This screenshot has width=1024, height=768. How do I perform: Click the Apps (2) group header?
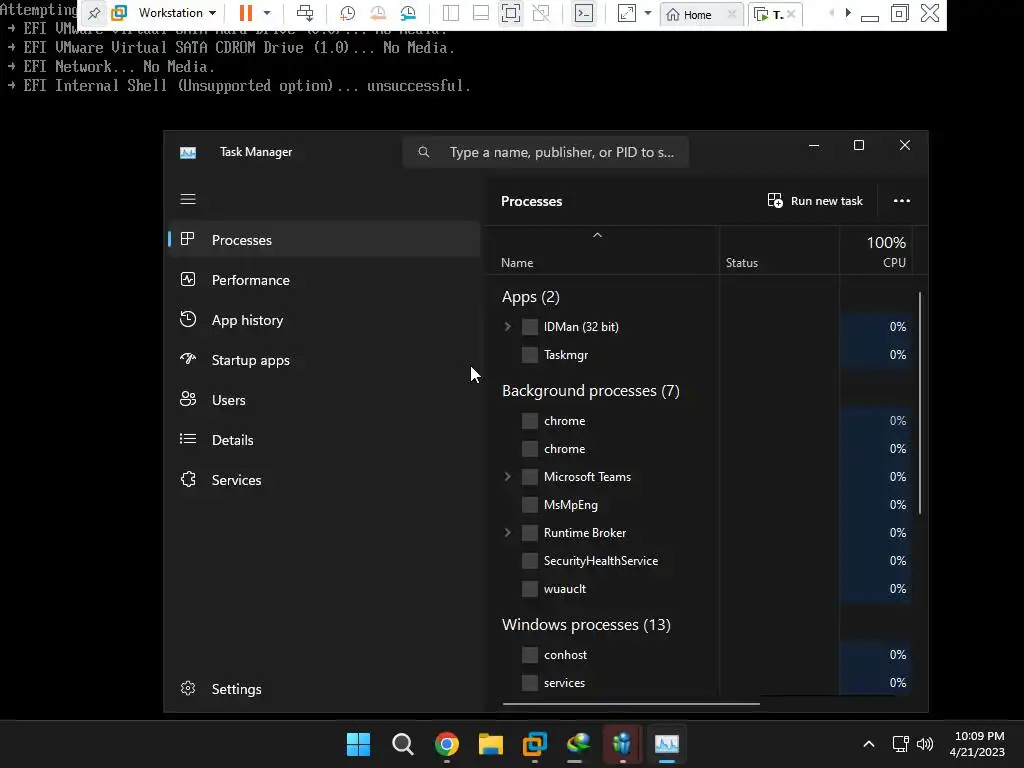click(x=531, y=297)
